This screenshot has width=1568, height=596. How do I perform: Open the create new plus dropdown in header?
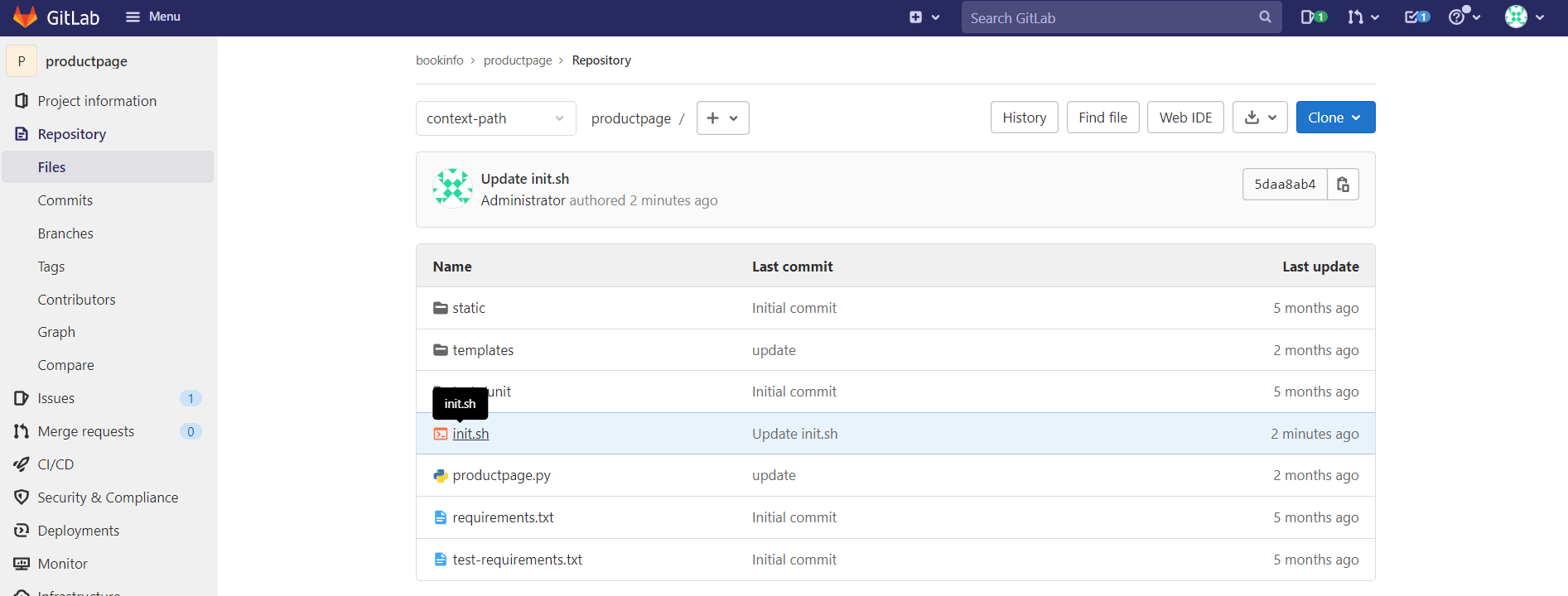click(x=924, y=17)
